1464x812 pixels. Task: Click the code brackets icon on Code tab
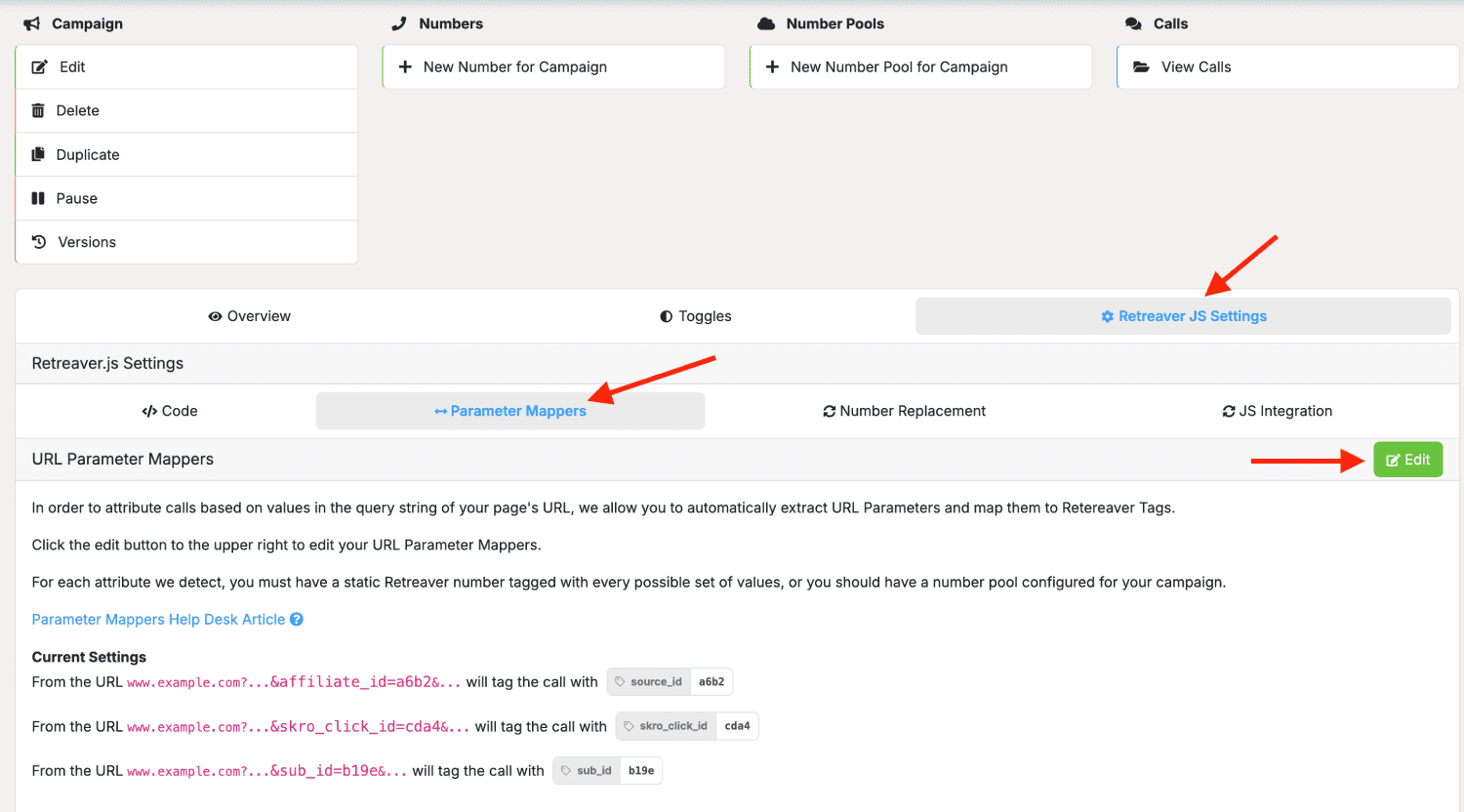click(149, 411)
